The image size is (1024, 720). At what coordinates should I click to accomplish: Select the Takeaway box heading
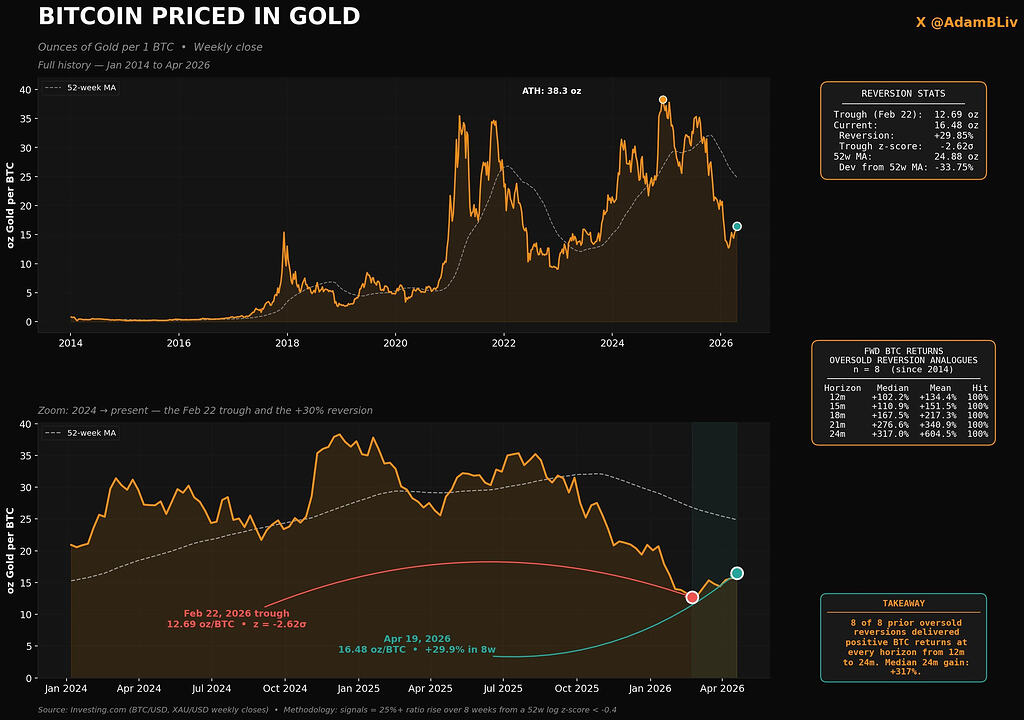(x=903, y=604)
